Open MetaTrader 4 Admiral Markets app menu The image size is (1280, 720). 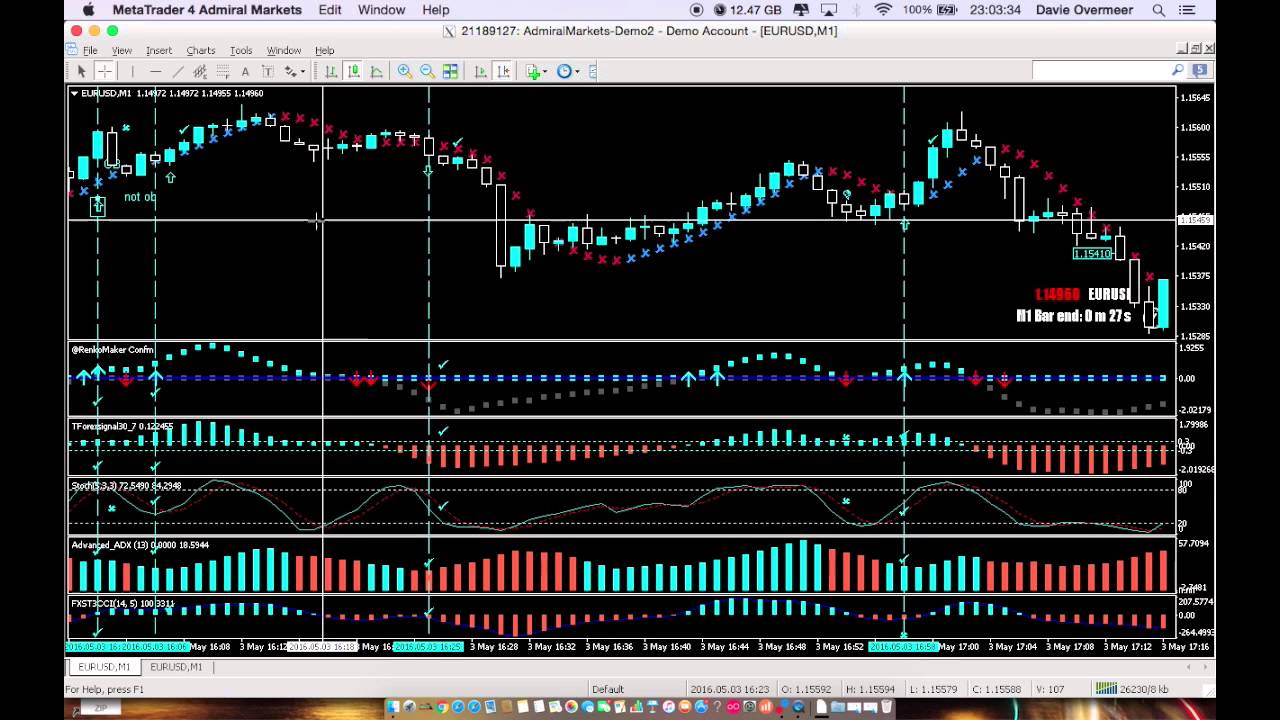[207, 10]
